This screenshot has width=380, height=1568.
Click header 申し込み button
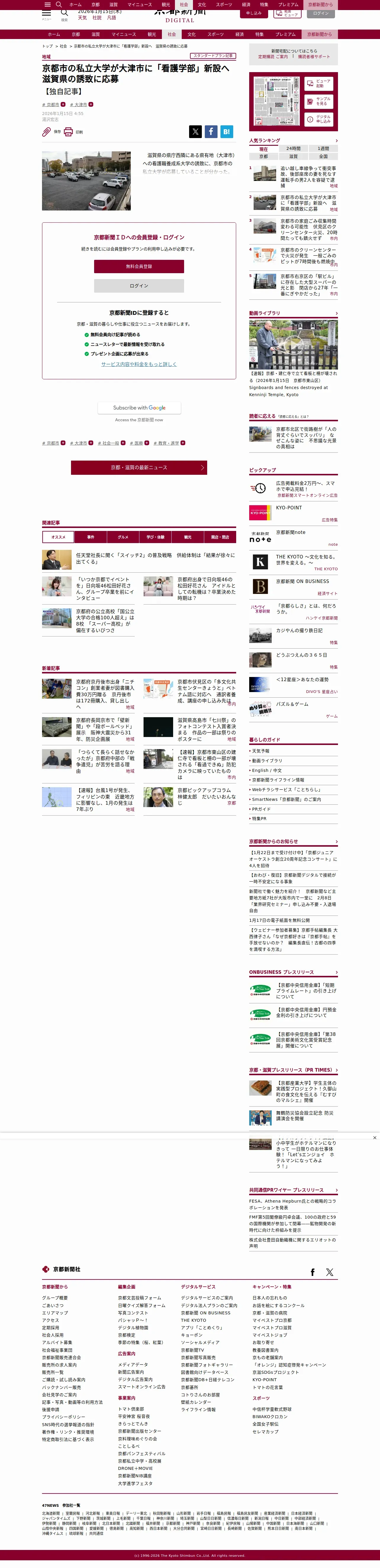pos(253,13)
